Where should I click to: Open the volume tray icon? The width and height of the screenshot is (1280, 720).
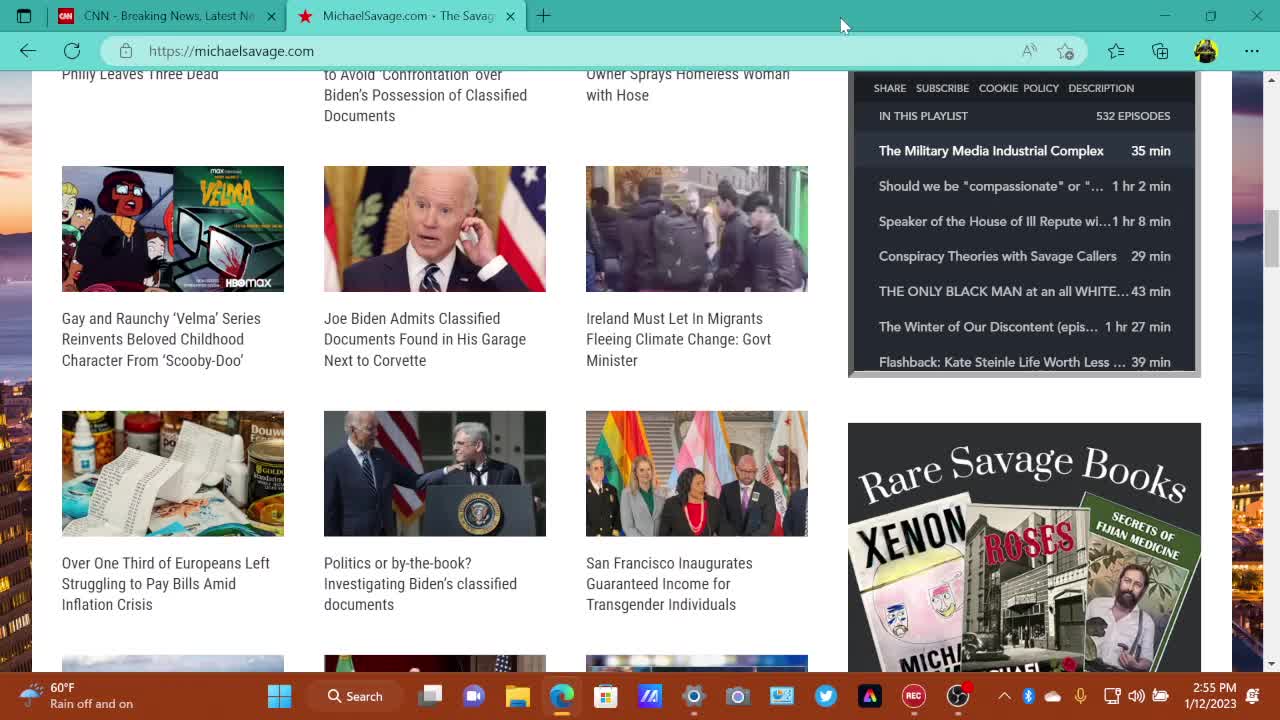coord(1136,696)
